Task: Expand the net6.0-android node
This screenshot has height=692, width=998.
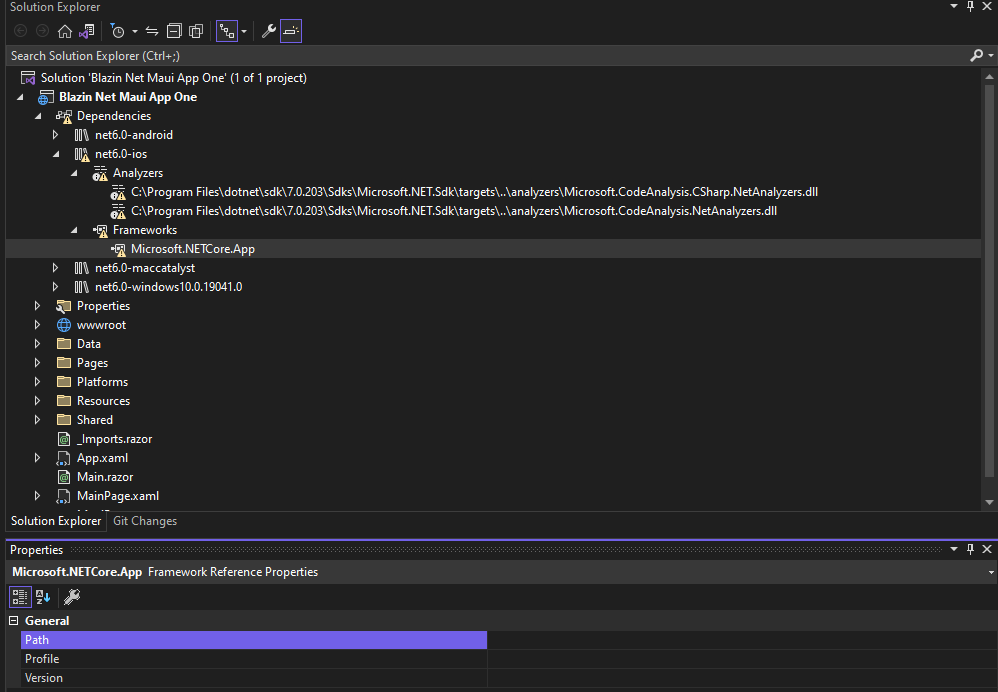Action: tap(57, 134)
